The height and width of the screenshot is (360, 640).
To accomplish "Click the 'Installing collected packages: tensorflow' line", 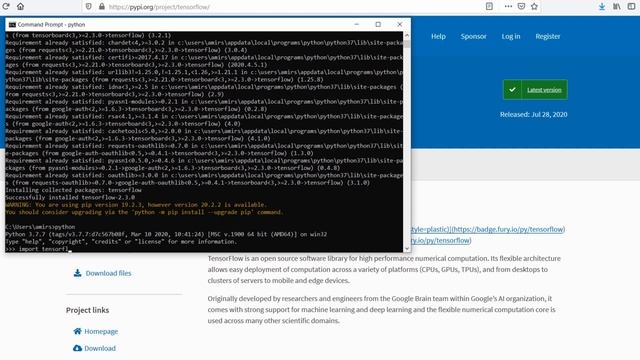I will tap(73, 190).
